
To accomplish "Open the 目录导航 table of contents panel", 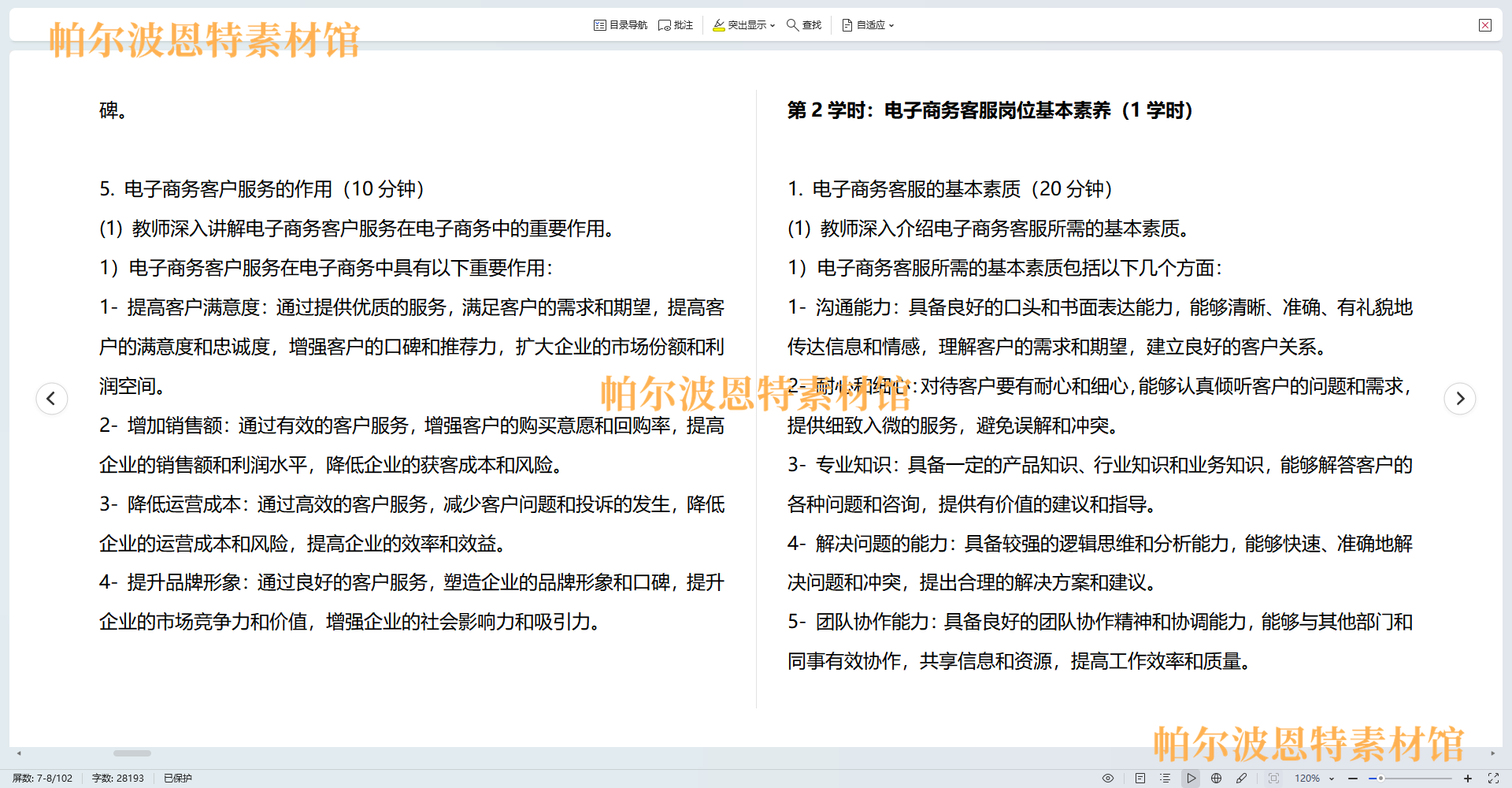I will [x=621, y=25].
